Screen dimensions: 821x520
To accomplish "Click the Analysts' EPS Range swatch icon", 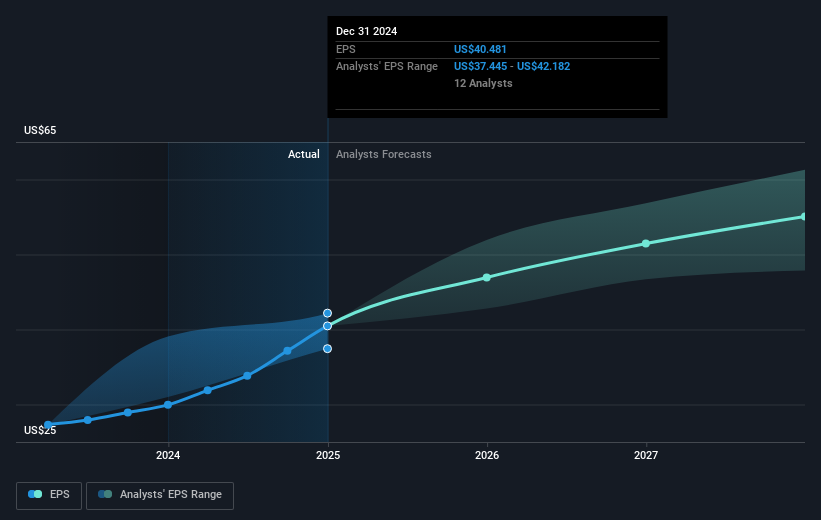I will click(105, 494).
